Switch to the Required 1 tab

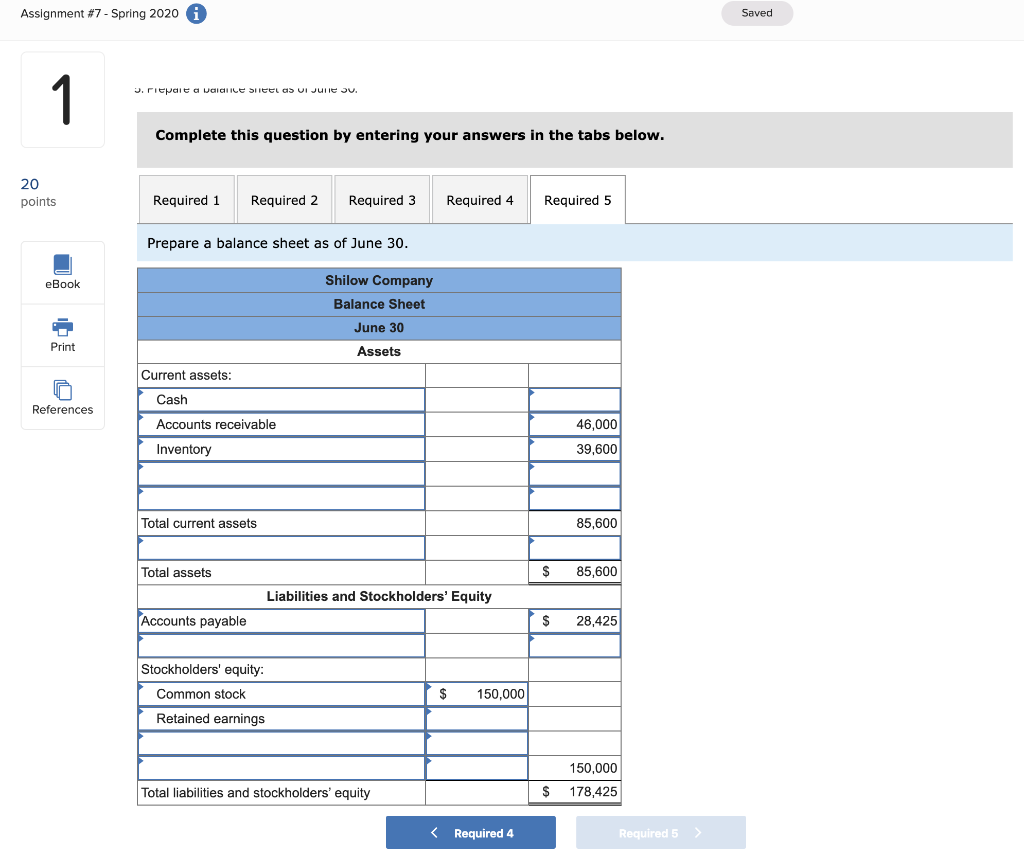click(x=186, y=199)
